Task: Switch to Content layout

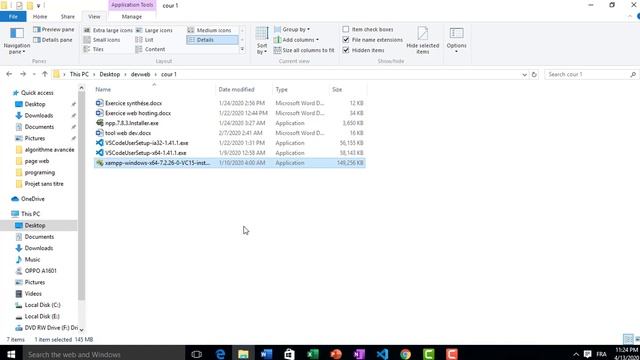Action: click(x=150, y=49)
